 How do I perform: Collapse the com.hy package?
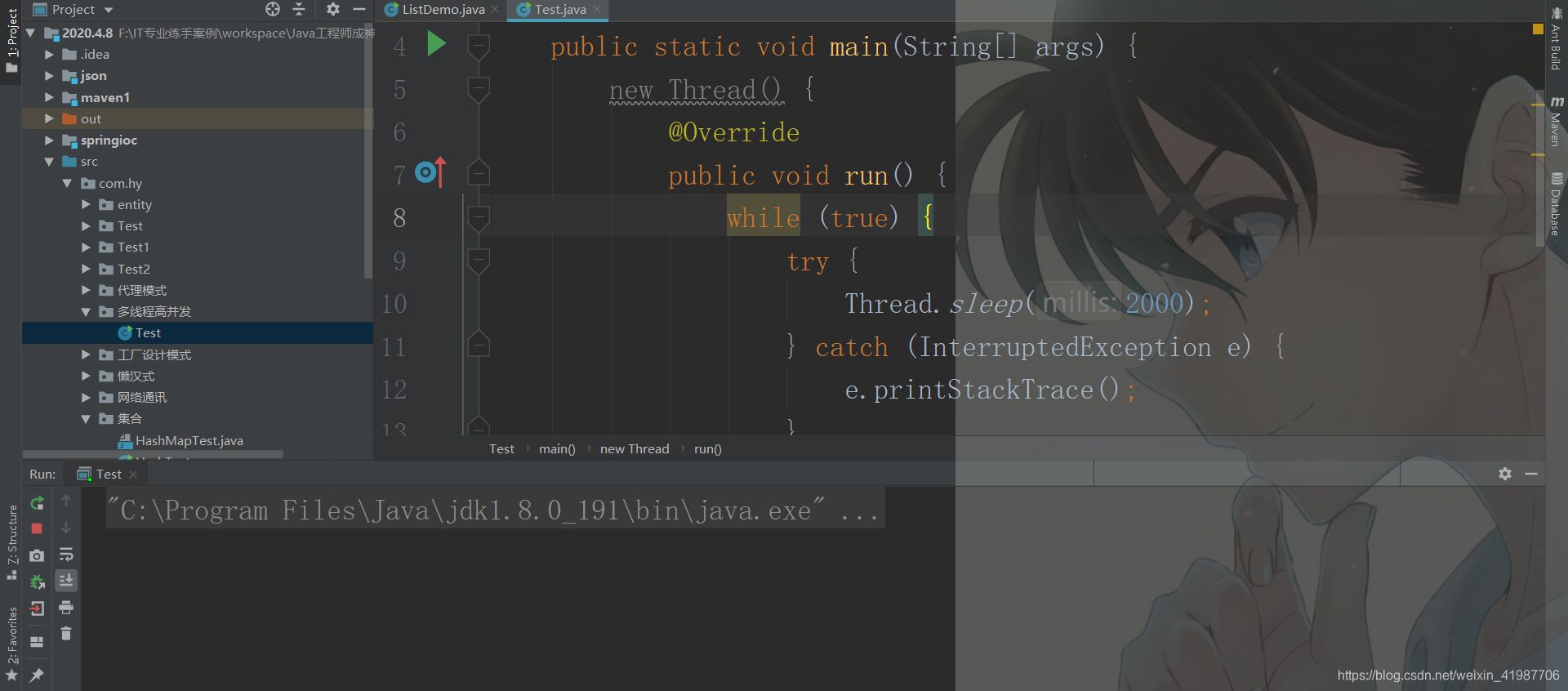pyautogui.click(x=67, y=183)
